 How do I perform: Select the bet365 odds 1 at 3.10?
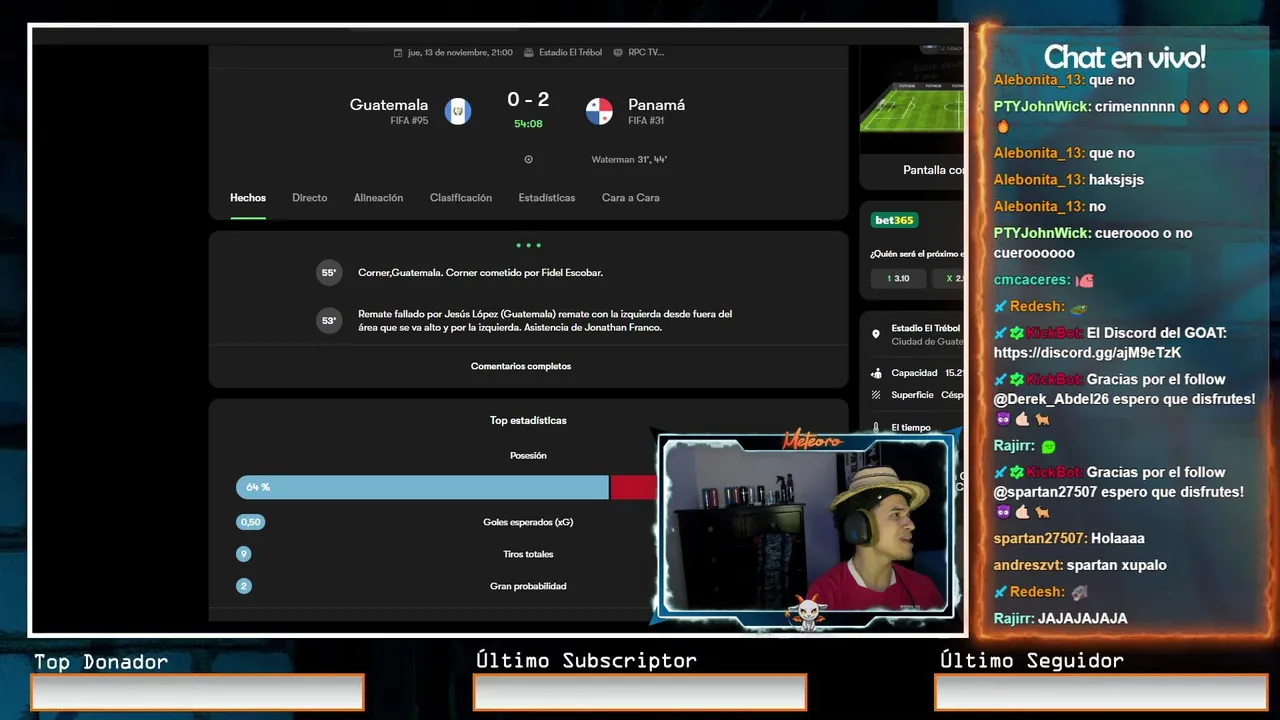[898, 278]
